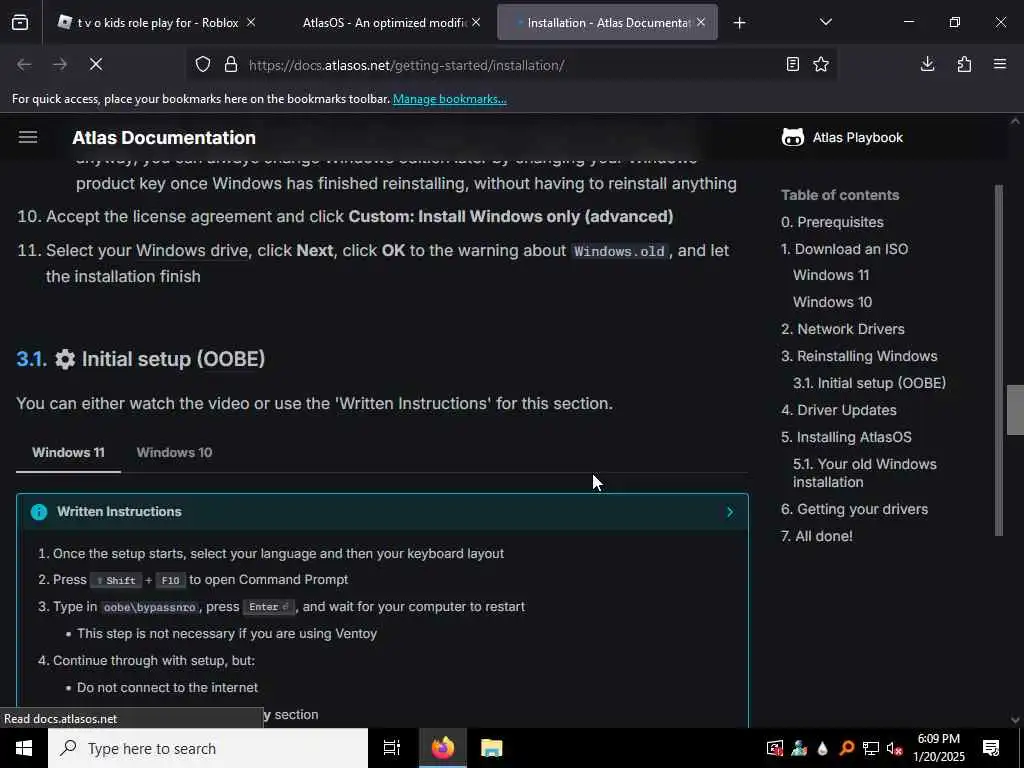Image resolution: width=1024 pixels, height=768 pixels.
Task: Click the muted volume tray icon
Action: pyautogui.click(x=894, y=748)
